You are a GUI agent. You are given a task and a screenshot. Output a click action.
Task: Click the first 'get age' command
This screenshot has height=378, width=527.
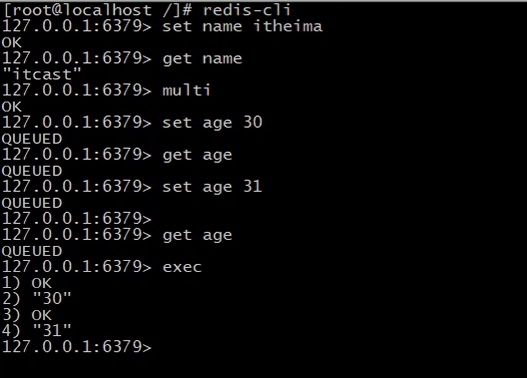pos(197,155)
